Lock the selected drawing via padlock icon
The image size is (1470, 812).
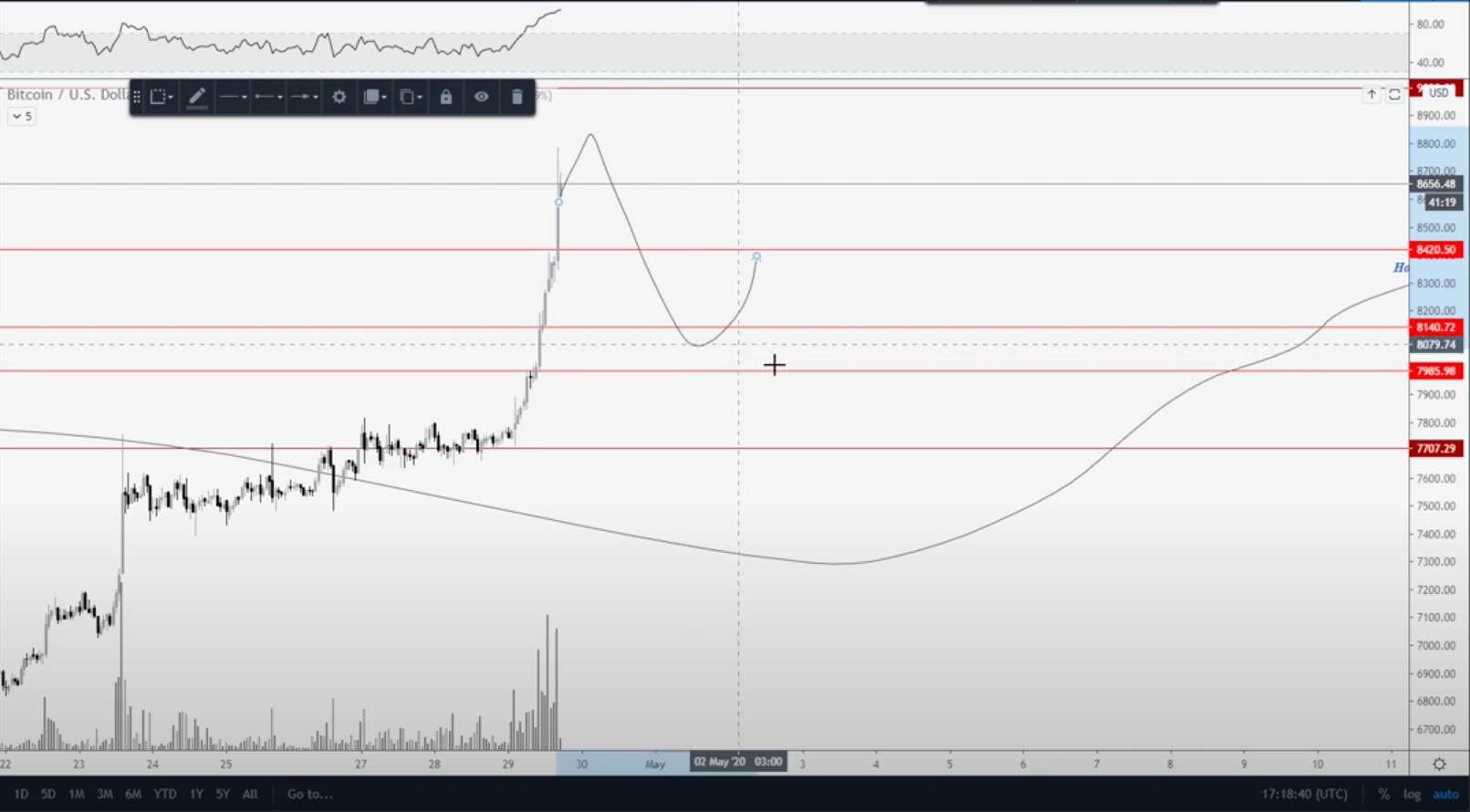pyautogui.click(x=445, y=97)
